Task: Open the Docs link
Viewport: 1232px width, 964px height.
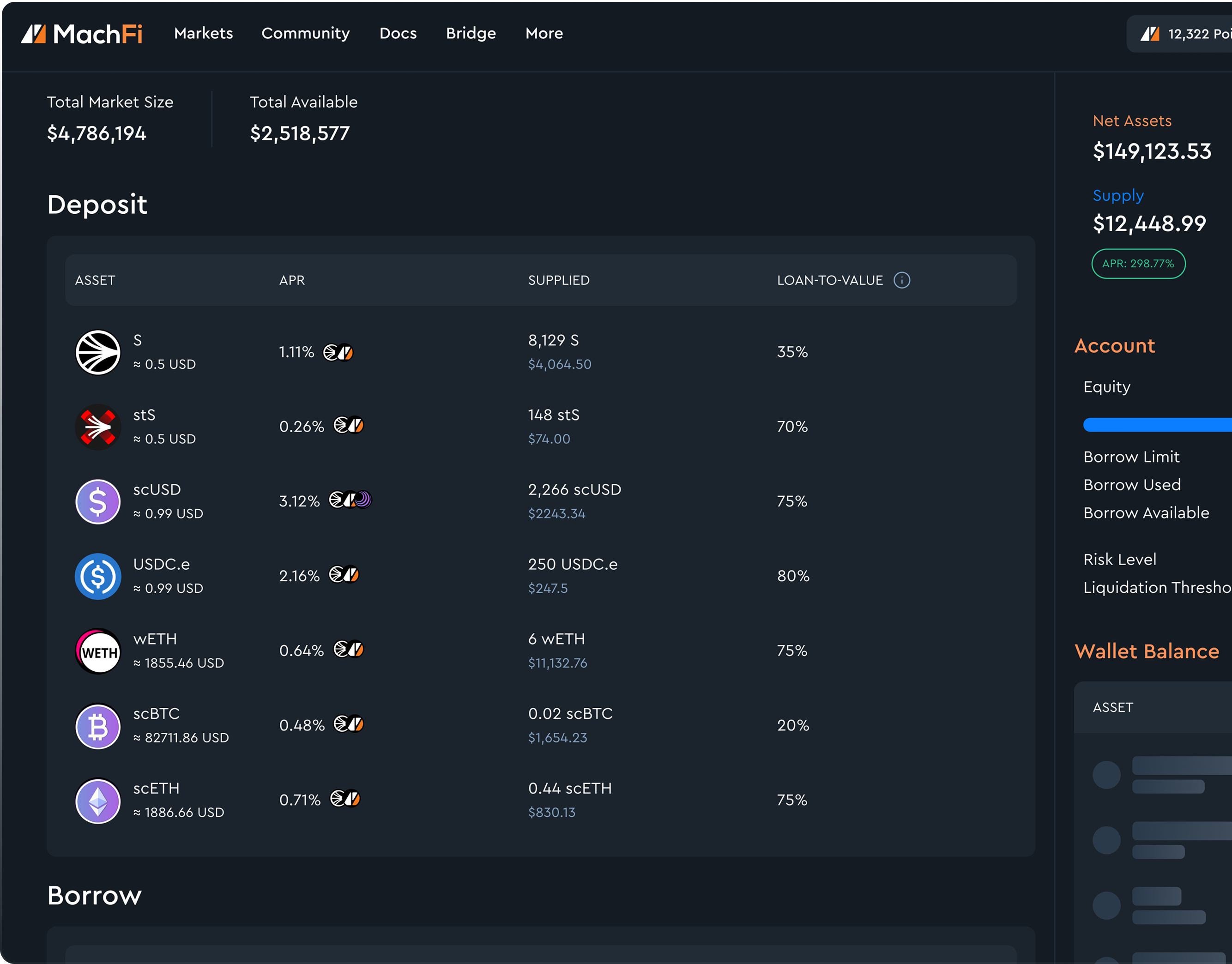Action: tap(398, 34)
